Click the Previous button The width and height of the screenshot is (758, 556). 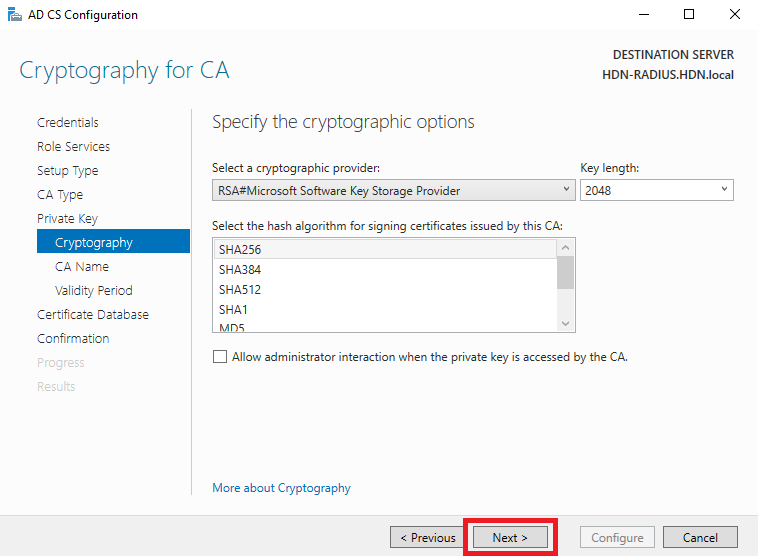coord(428,538)
